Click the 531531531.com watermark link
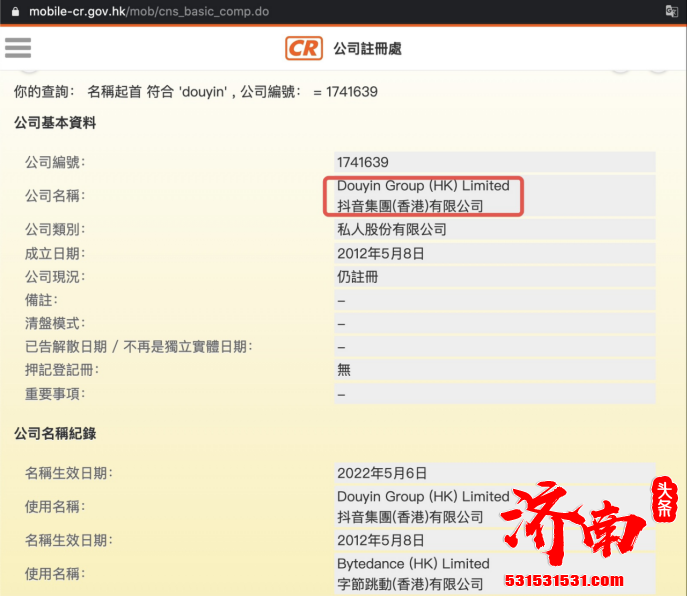Image resolution: width=687 pixels, height=596 pixels. pos(564,580)
